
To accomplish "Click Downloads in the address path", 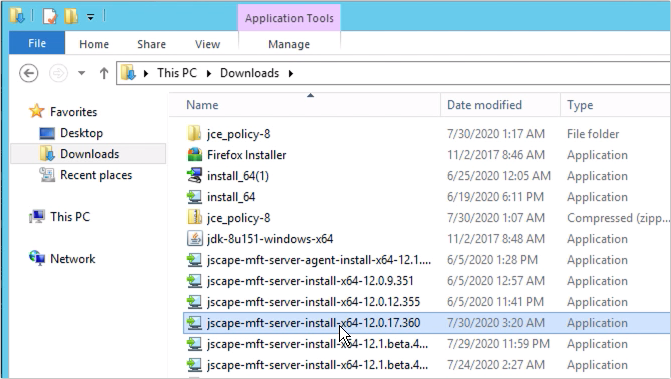I will click(x=249, y=73).
